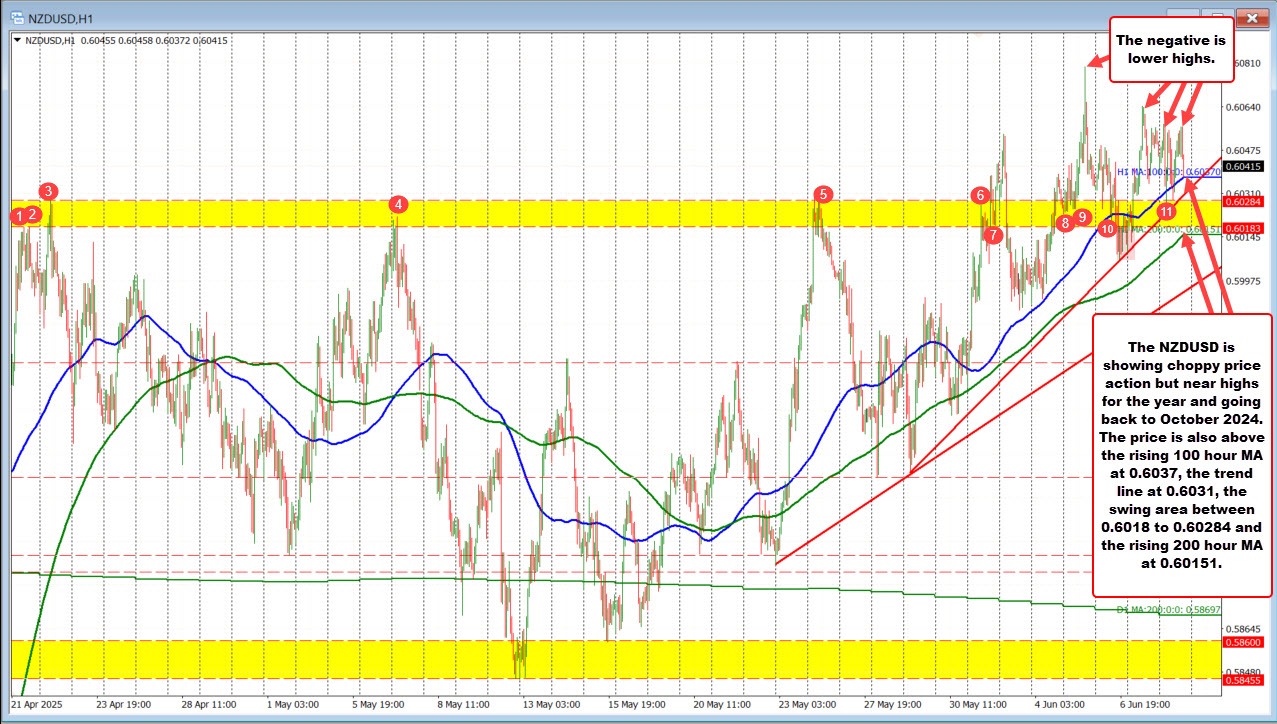This screenshot has height=724, width=1277.
Task: Click red circle marker number 5
Action: pos(823,194)
